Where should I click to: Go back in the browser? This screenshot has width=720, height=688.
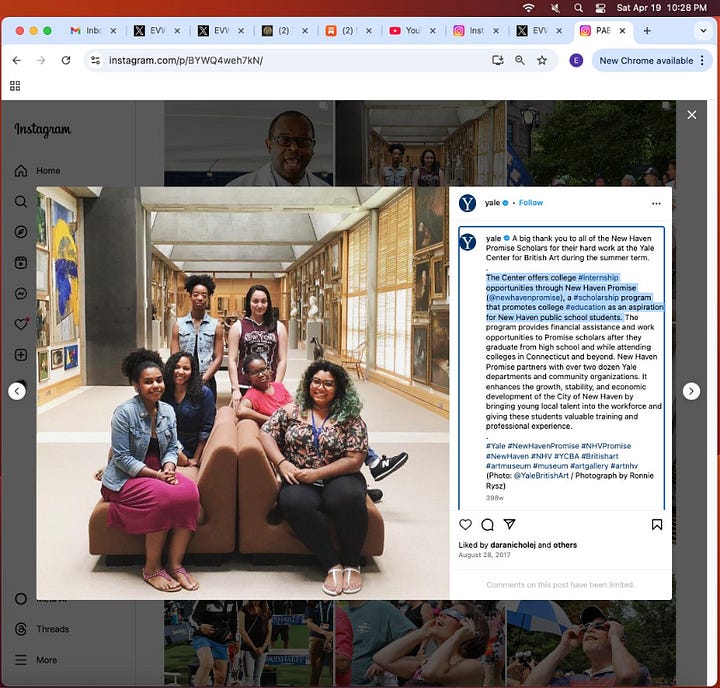click(x=17, y=60)
